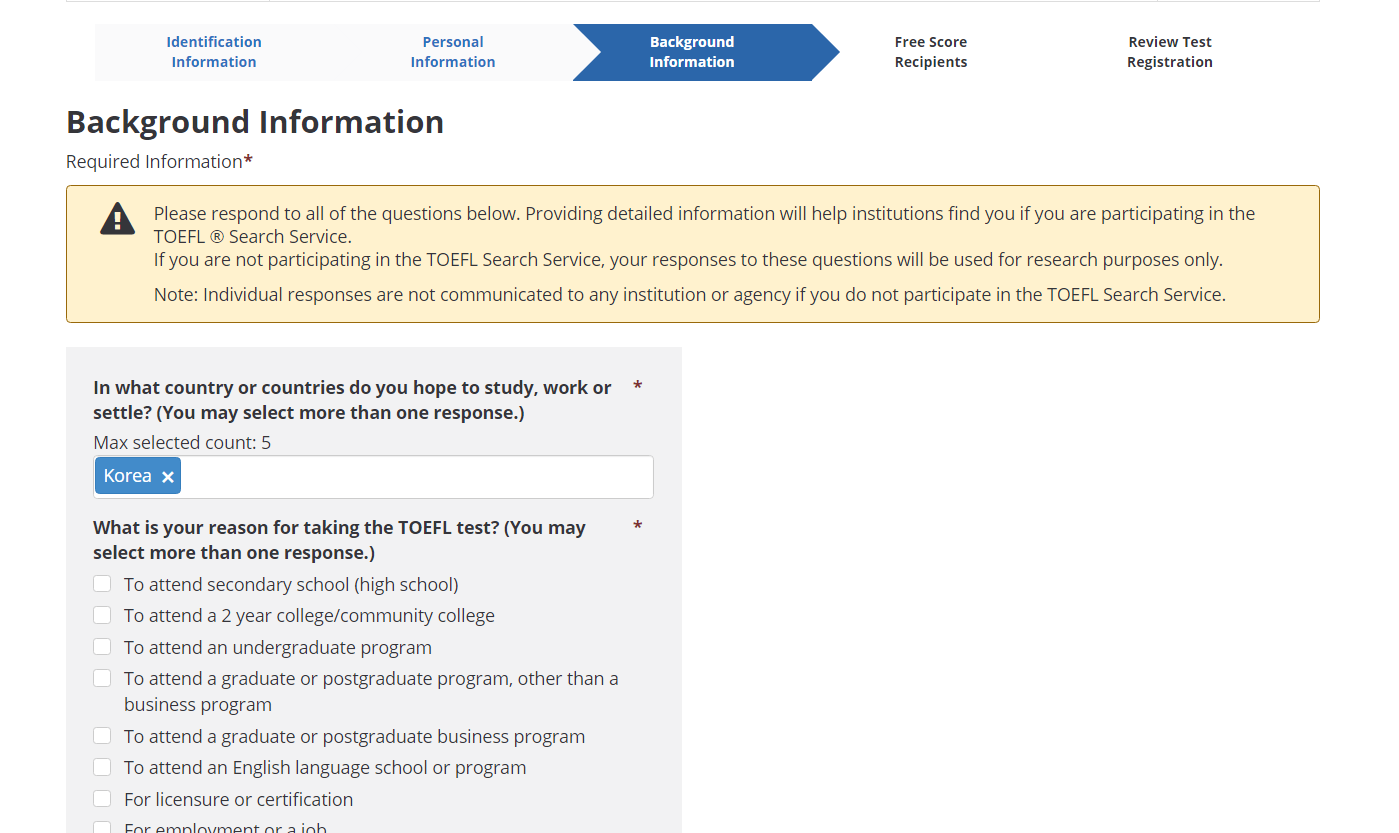Screen dimensions: 1399x833
Task: Tick '2 year college/community college' option
Action: click(102, 615)
